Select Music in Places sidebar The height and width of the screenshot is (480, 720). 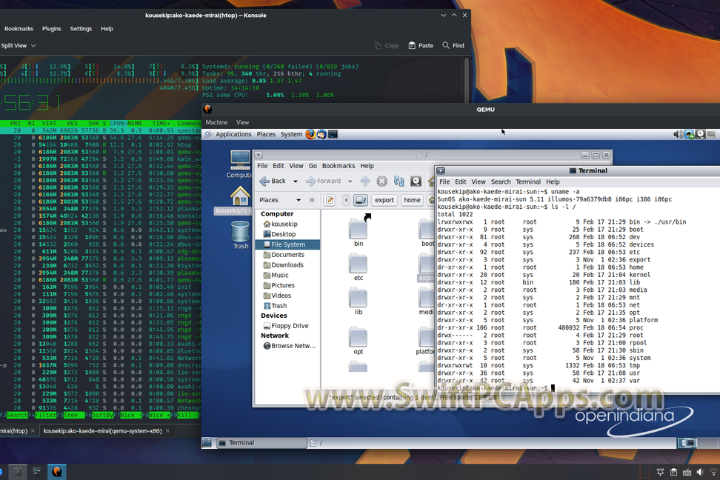(x=276, y=275)
